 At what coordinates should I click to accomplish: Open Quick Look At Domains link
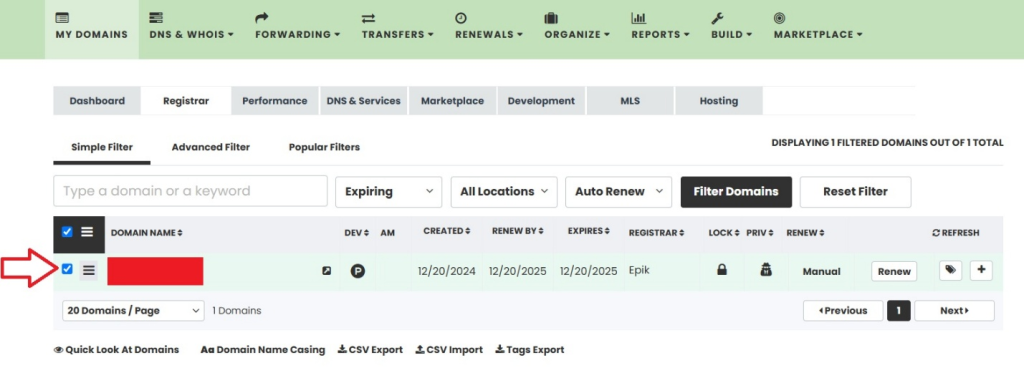[x=116, y=350]
